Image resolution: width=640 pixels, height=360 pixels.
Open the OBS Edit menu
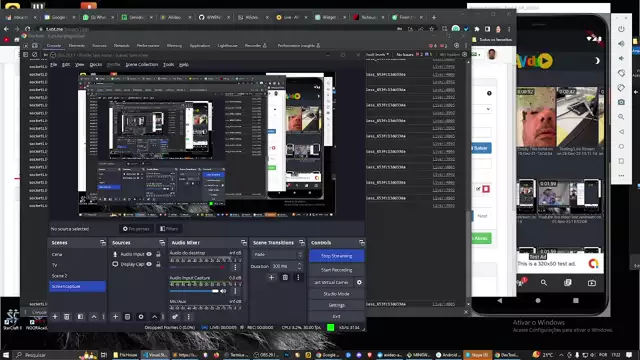pyautogui.click(x=66, y=64)
